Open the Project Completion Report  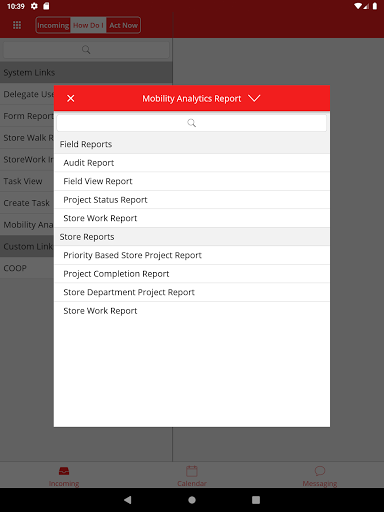click(x=192, y=274)
